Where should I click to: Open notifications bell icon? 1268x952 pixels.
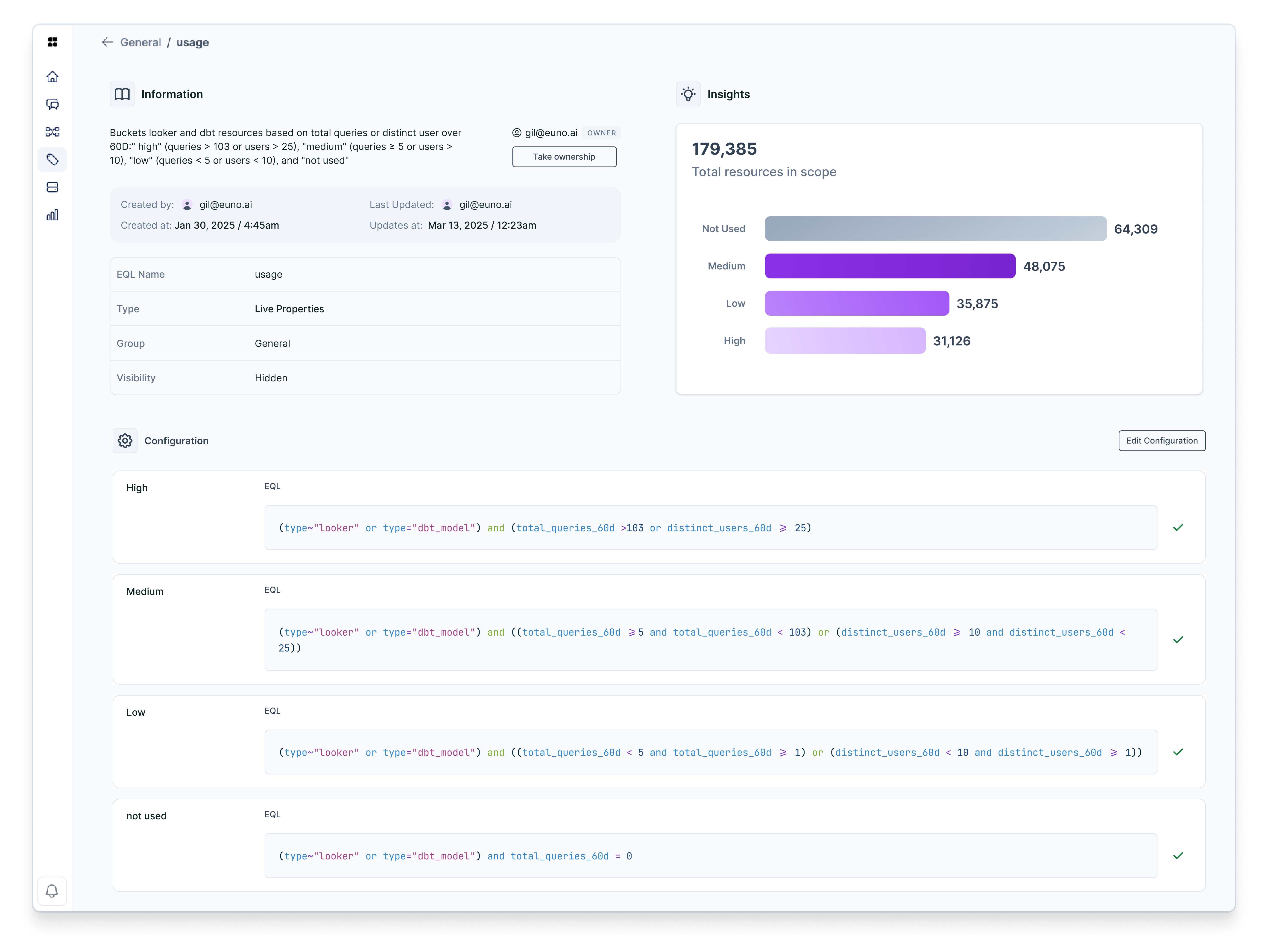(52, 891)
